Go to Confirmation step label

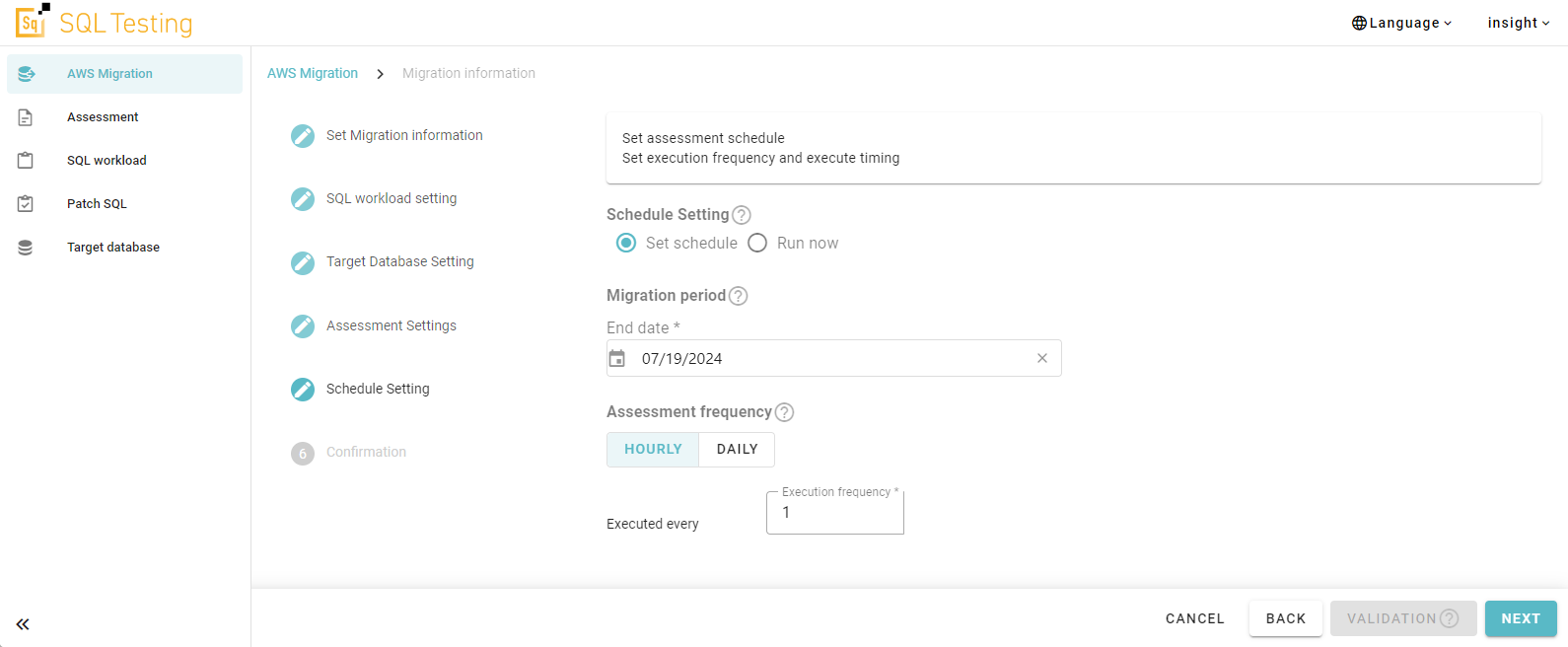coord(366,453)
